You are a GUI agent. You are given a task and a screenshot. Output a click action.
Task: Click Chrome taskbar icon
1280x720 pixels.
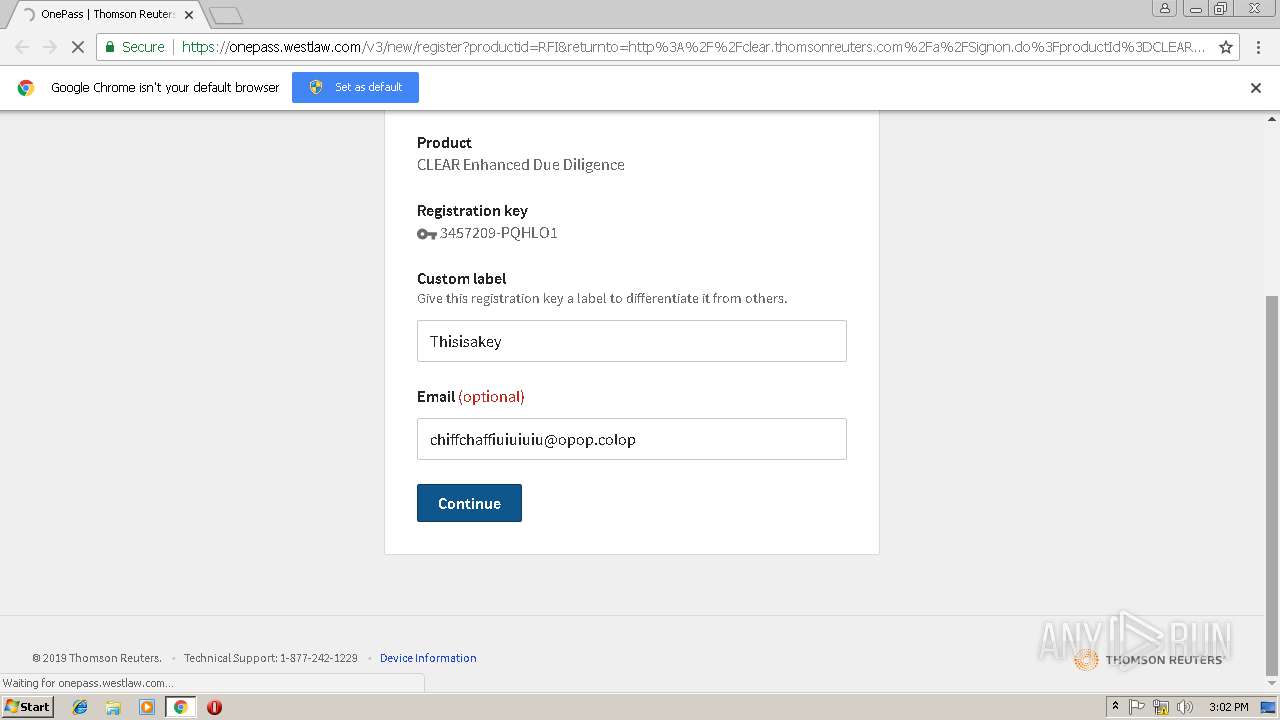coord(180,707)
